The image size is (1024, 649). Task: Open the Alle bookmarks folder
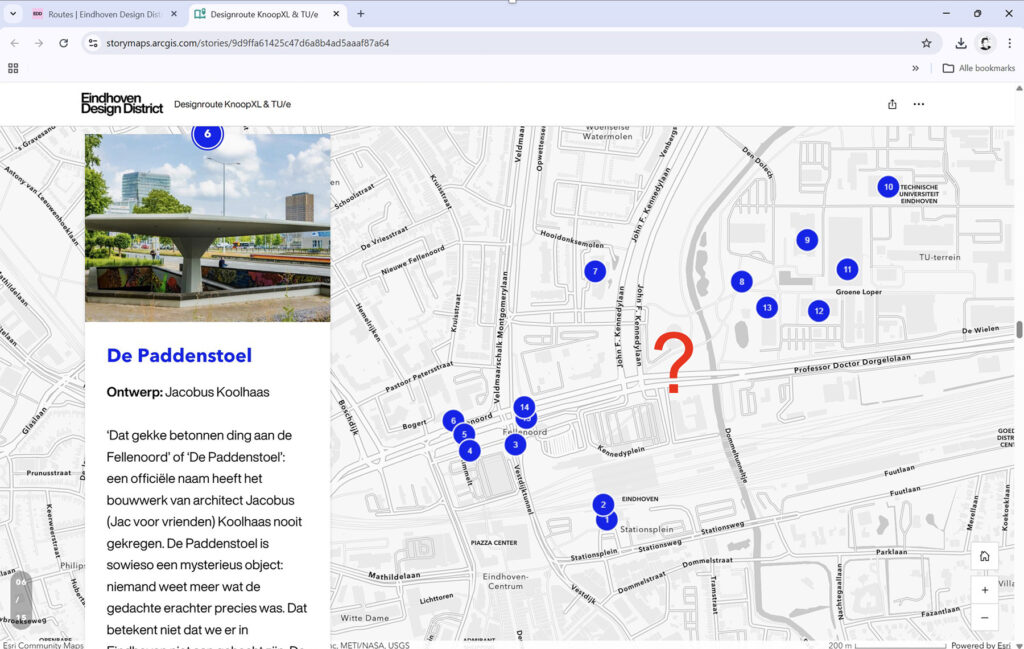click(978, 68)
